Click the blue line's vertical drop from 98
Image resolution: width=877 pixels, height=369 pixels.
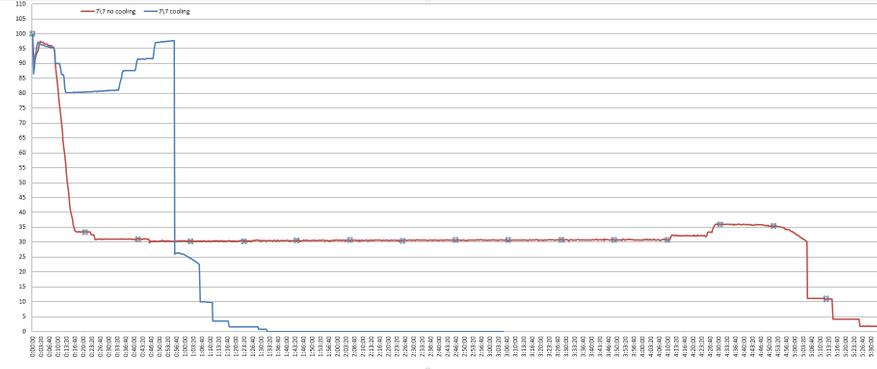(x=175, y=146)
